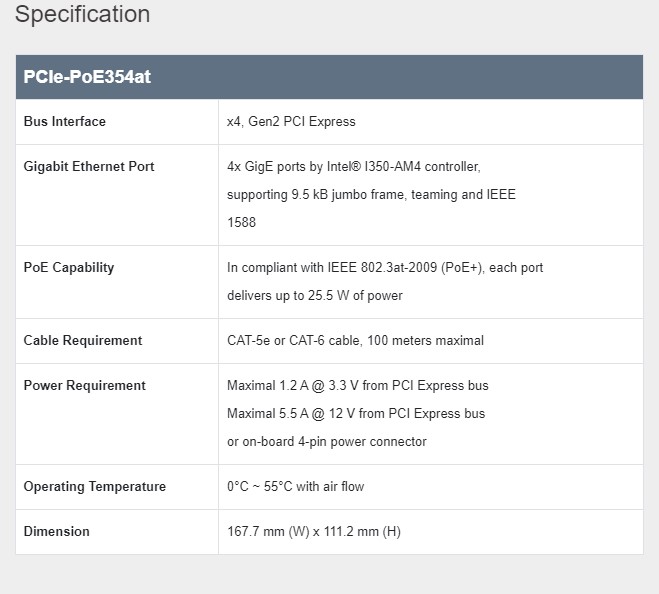Select the on-board 4-pin power connector line
The image size is (659, 594).
tap(327, 442)
